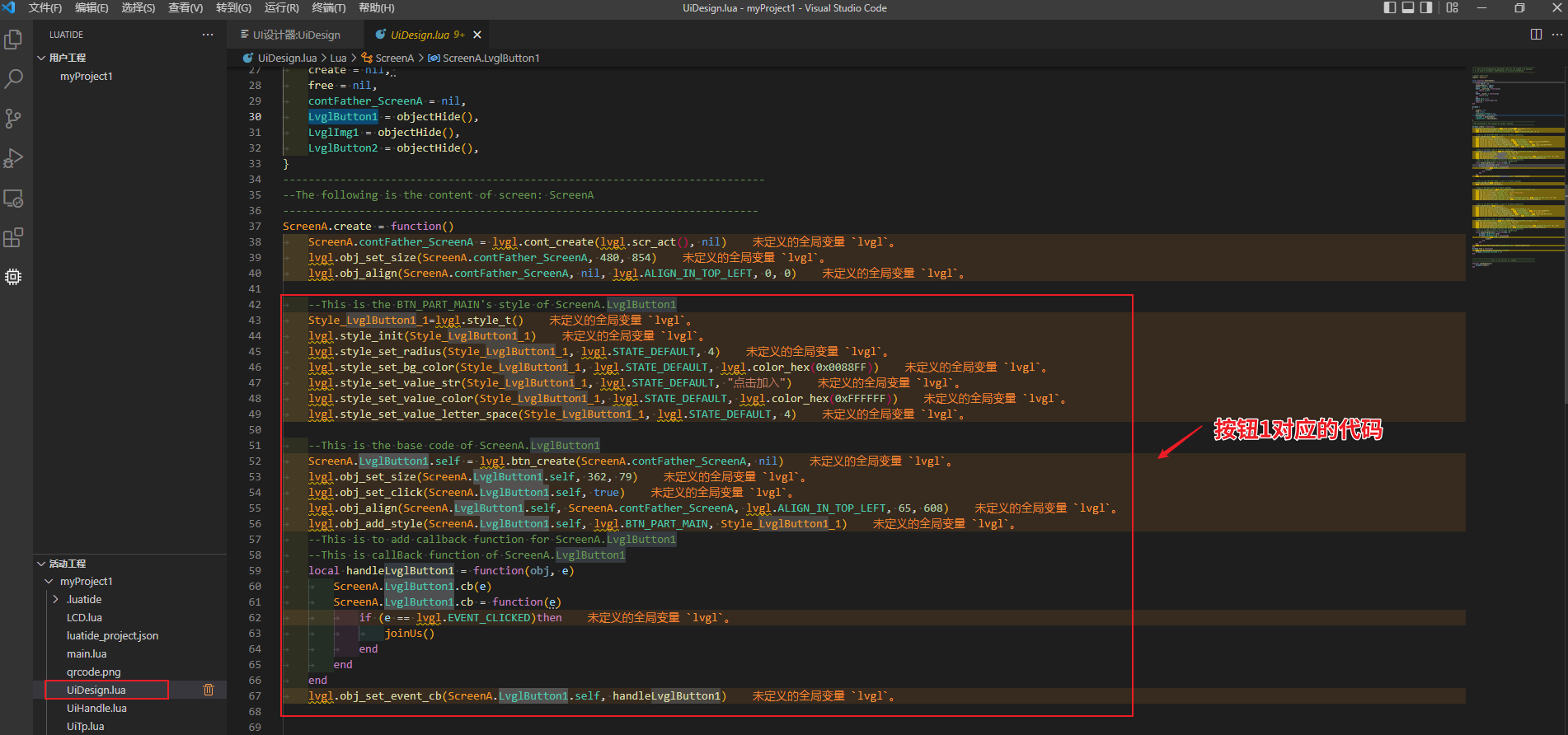The height and width of the screenshot is (735, 1568).
Task: Open UiHandle.lua in file tree
Action: (96, 708)
